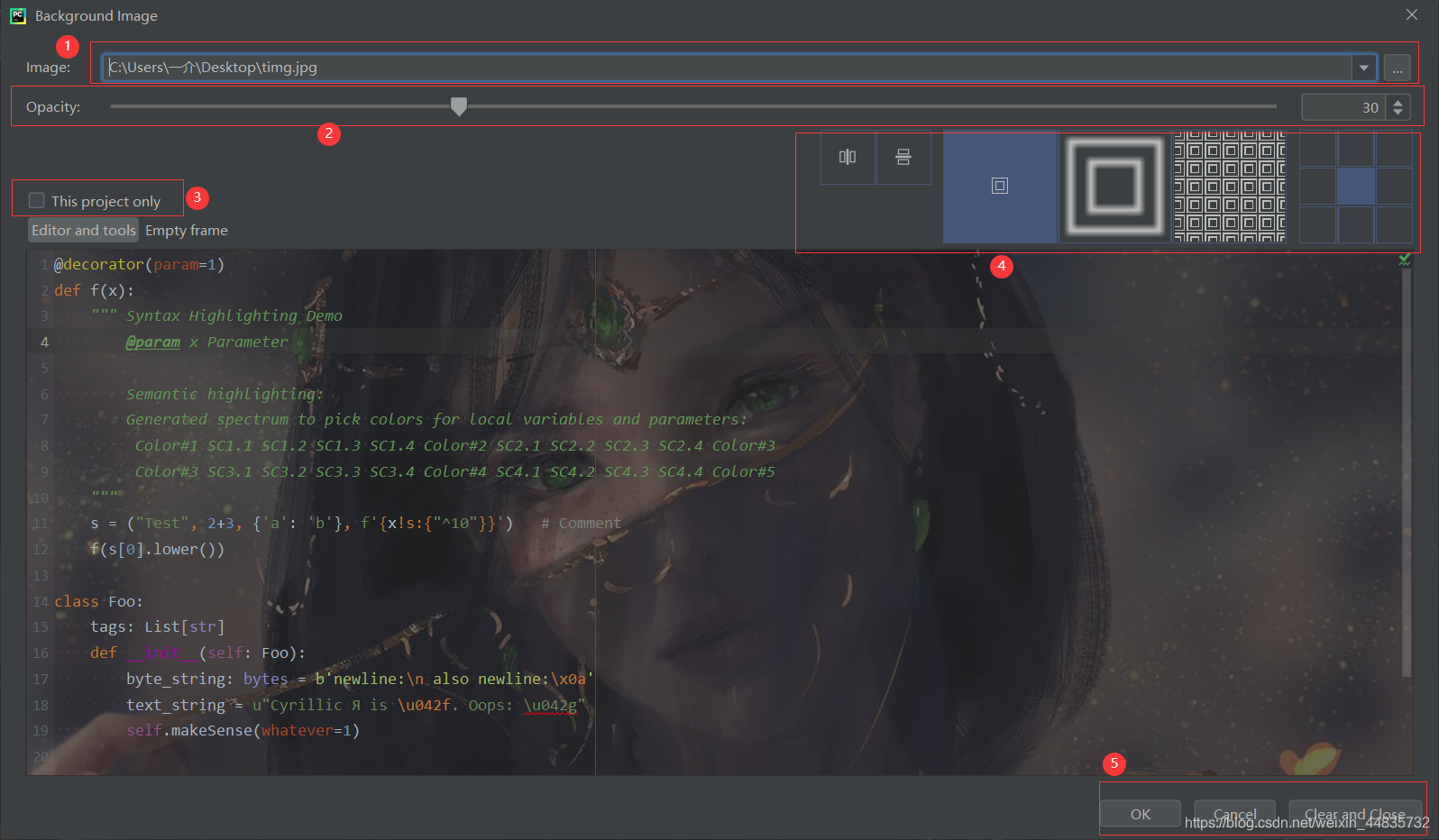Click the image path input field
The height and width of the screenshot is (840, 1439).
point(727,68)
